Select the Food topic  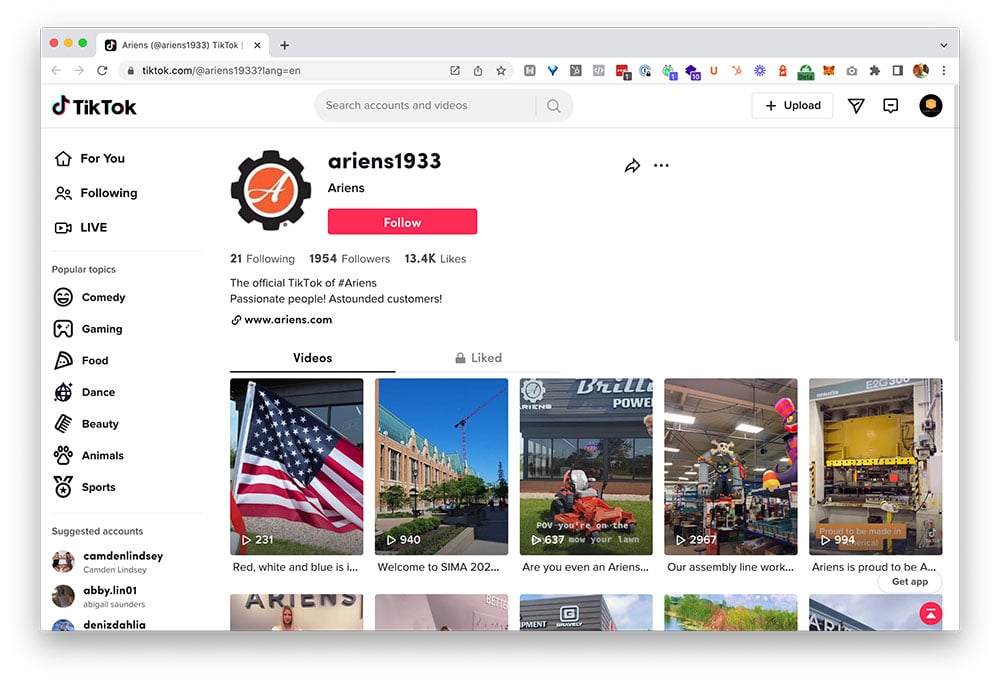pyautogui.click(x=81, y=361)
